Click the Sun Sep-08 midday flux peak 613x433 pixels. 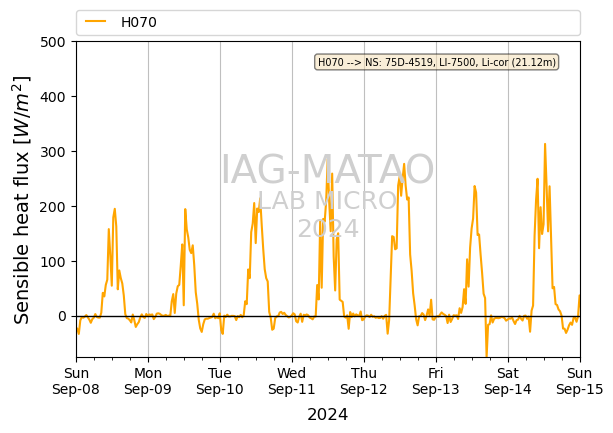coord(115,209)
